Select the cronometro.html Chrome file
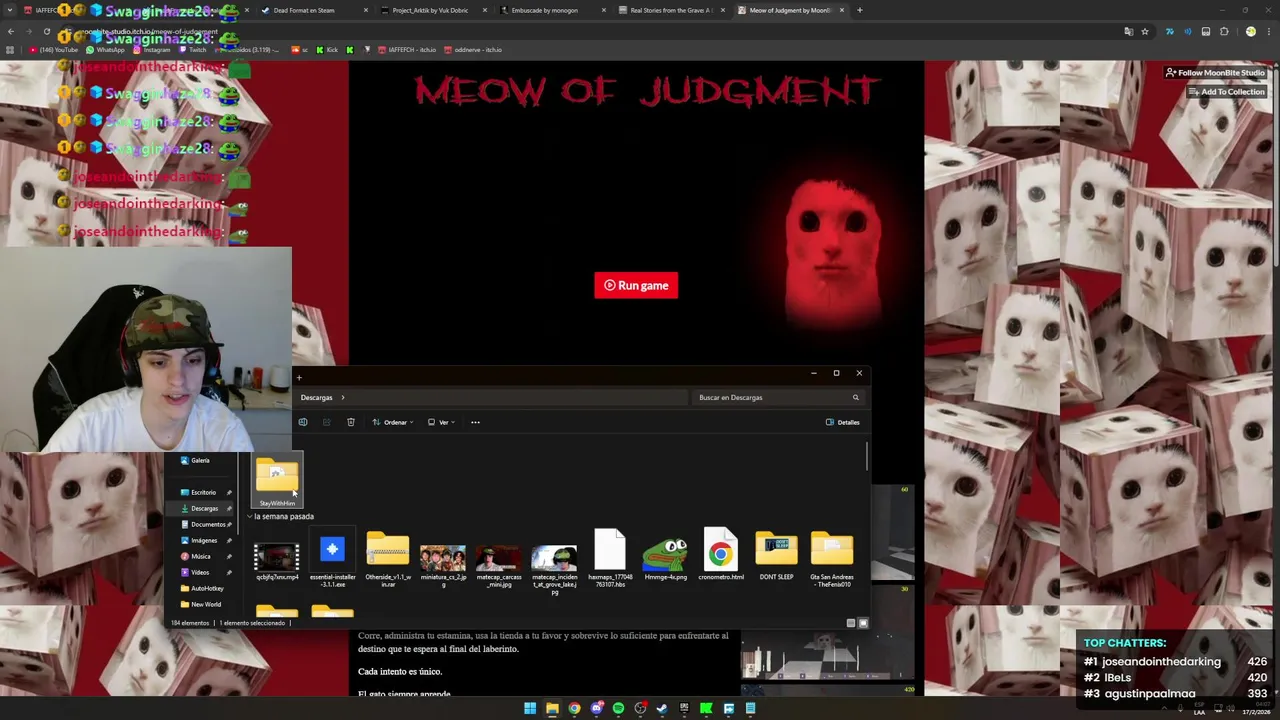 tap(721, 555)
